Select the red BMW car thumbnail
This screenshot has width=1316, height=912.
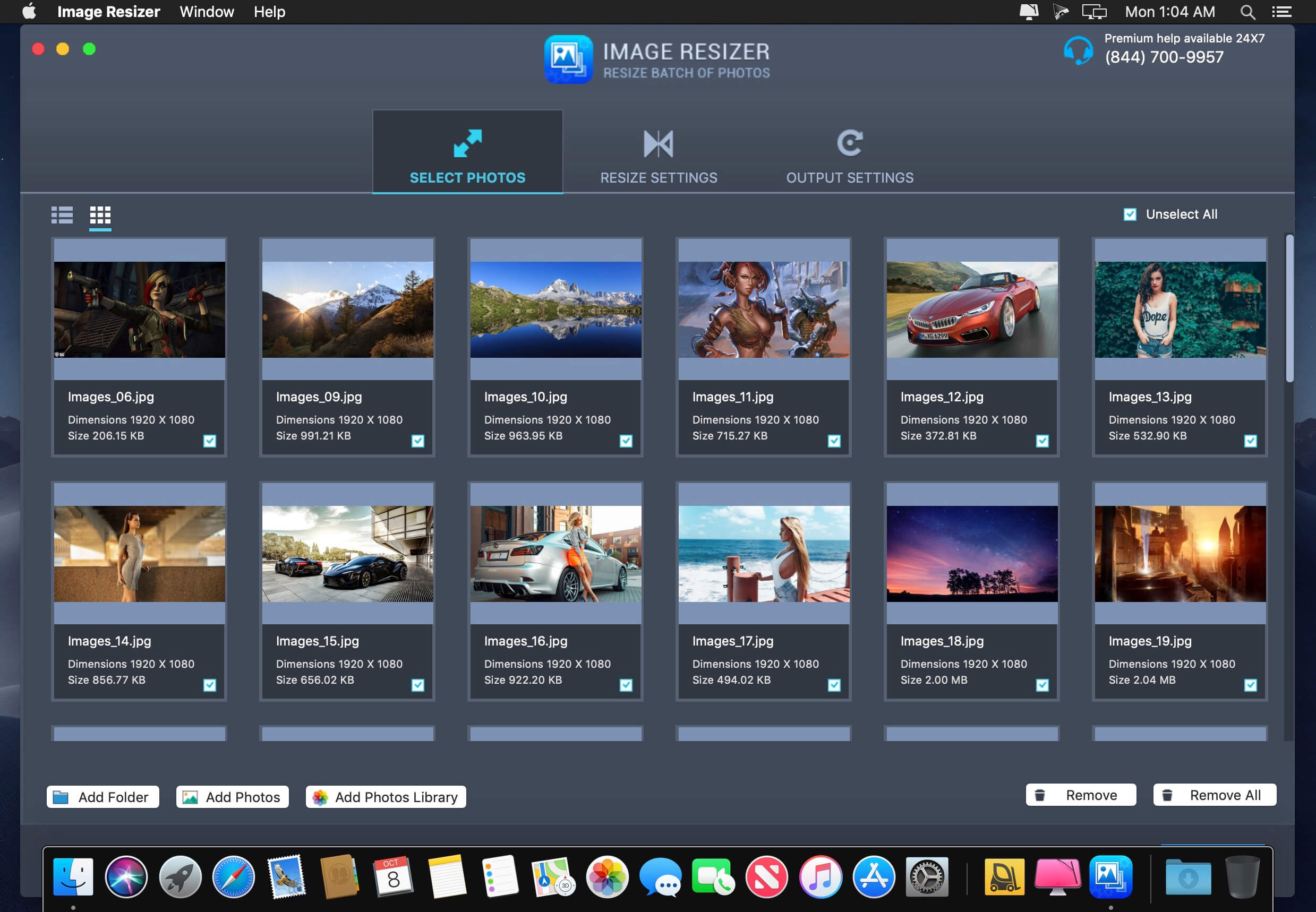972,309
